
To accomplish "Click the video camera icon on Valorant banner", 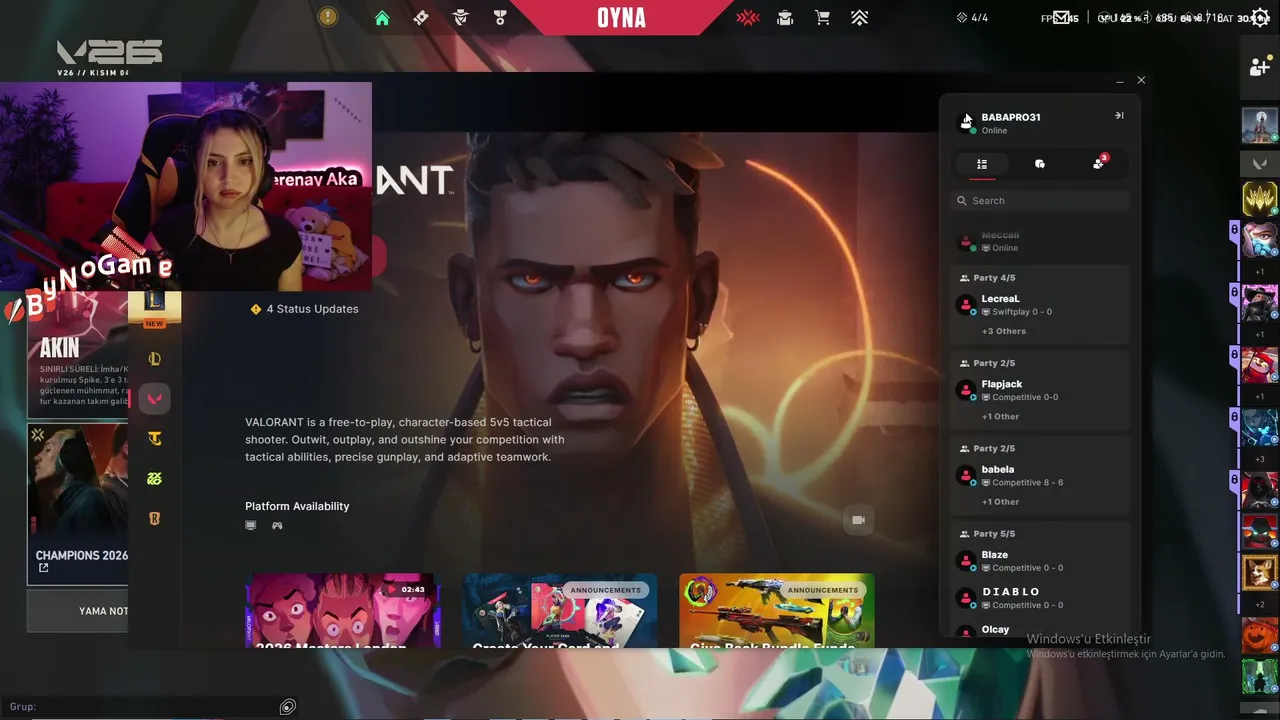I will point(858,520).
